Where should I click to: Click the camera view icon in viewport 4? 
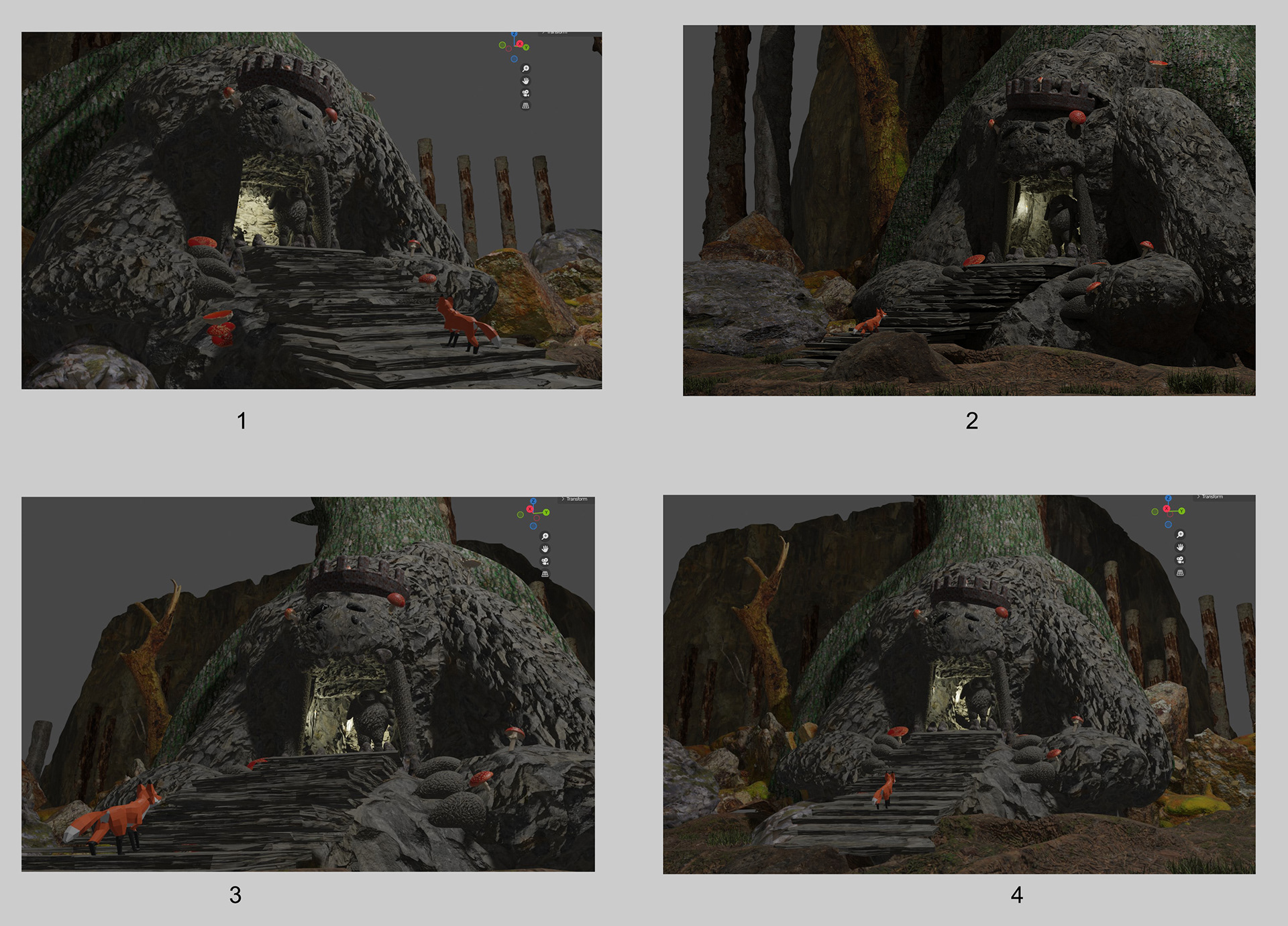pyautogui.click(x=1180, y=560)
